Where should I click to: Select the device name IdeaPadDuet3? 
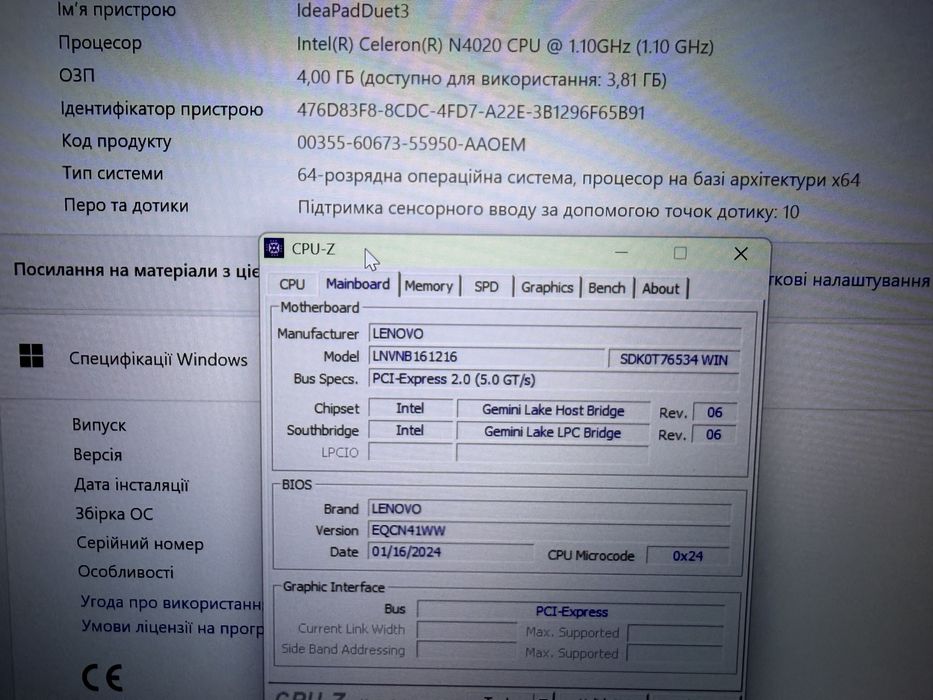click(x=353, y=11)
